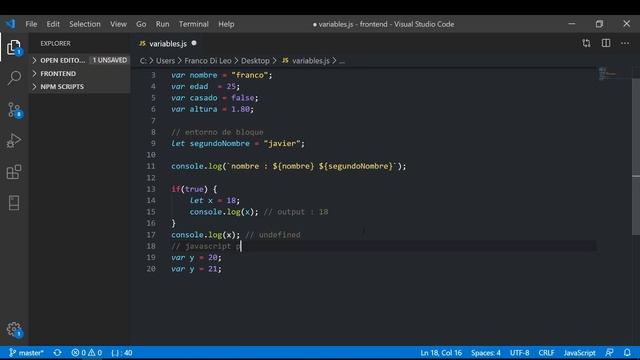Open the Run menu
Image resolution: width=640 pixels, height=360 pixels.
(x=162, y=24)
